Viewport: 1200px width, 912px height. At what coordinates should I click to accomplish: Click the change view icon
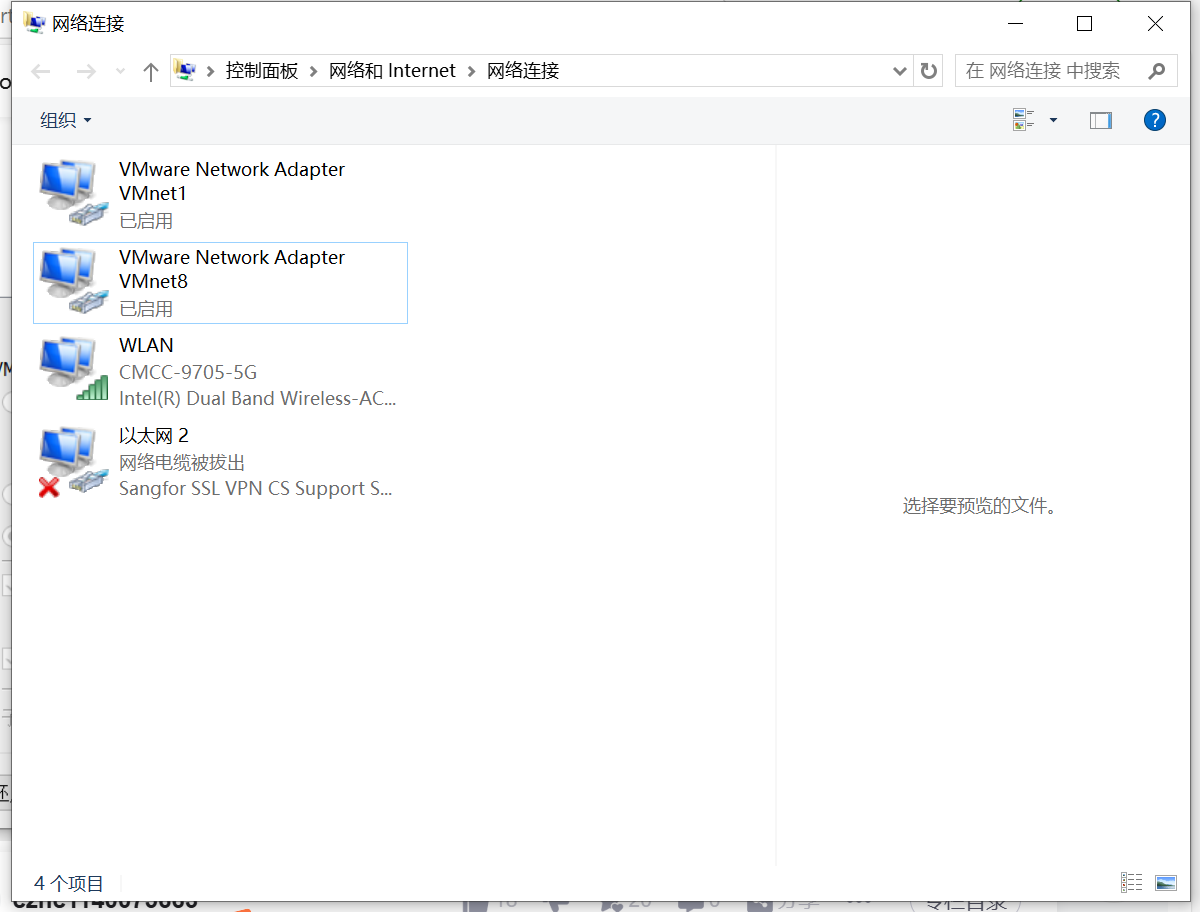[1023, 120]
